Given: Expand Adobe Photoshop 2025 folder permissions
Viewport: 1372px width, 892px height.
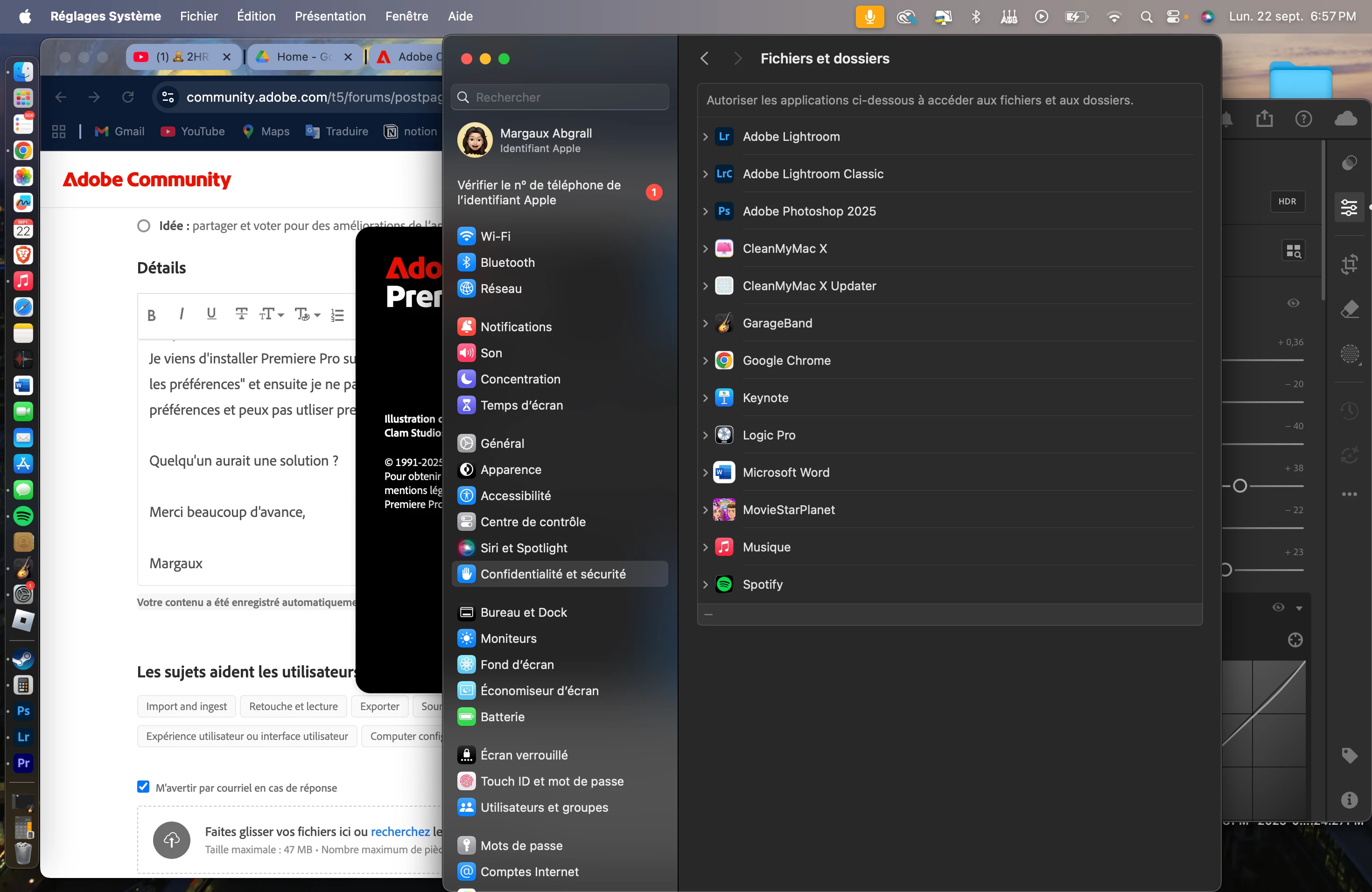Looking at the screenshot, I should (x=705, y=211).
